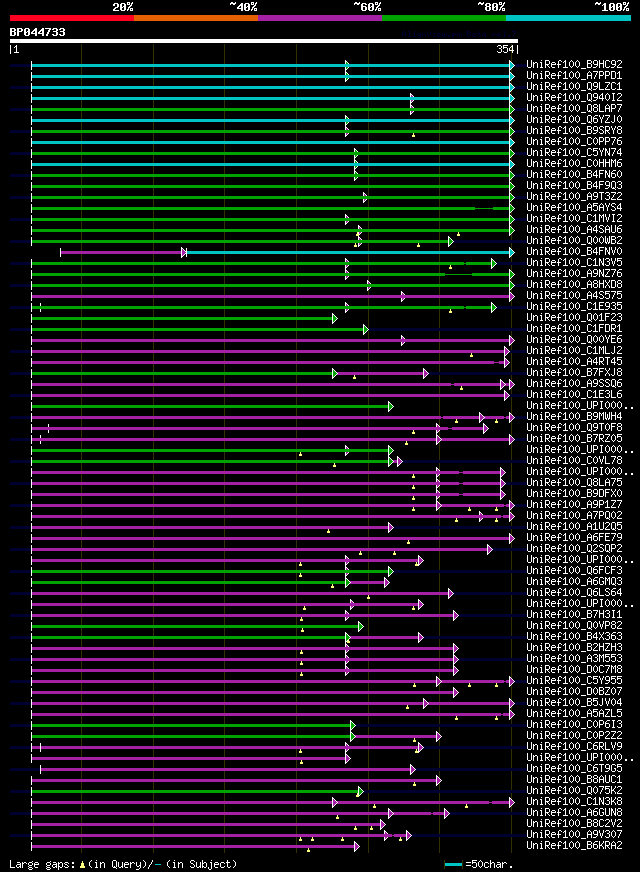Click the 354 query end position label
Image resolution: width=640 pixels, height=872 pixels.
pos(505,49)
